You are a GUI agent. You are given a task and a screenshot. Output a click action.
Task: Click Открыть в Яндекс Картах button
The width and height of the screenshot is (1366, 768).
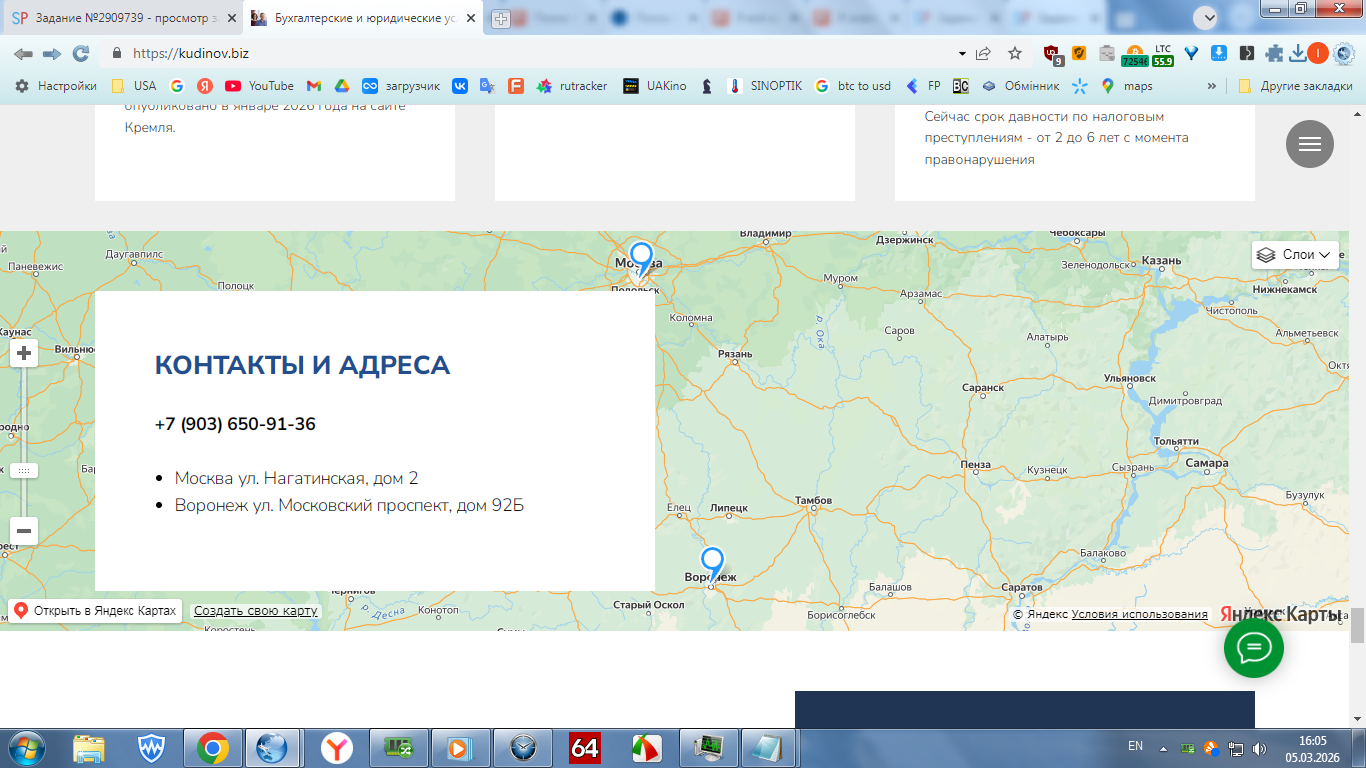click(x=95, y=611)
